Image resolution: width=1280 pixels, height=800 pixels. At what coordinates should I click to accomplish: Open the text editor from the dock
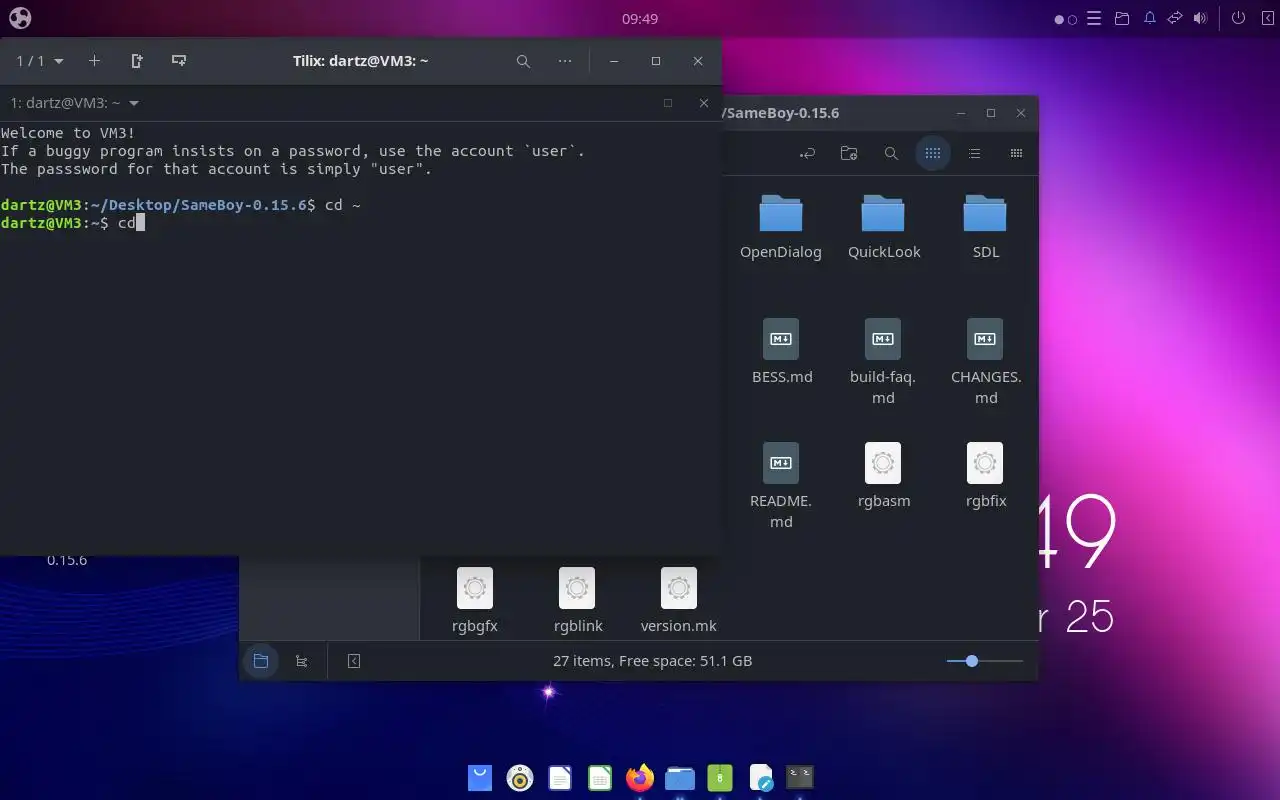[760, 777]
